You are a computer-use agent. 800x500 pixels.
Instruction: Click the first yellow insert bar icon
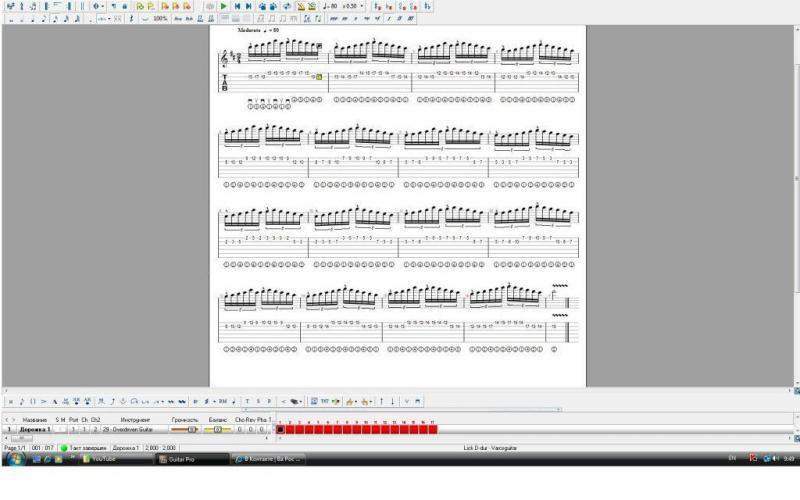click(139, 6)
